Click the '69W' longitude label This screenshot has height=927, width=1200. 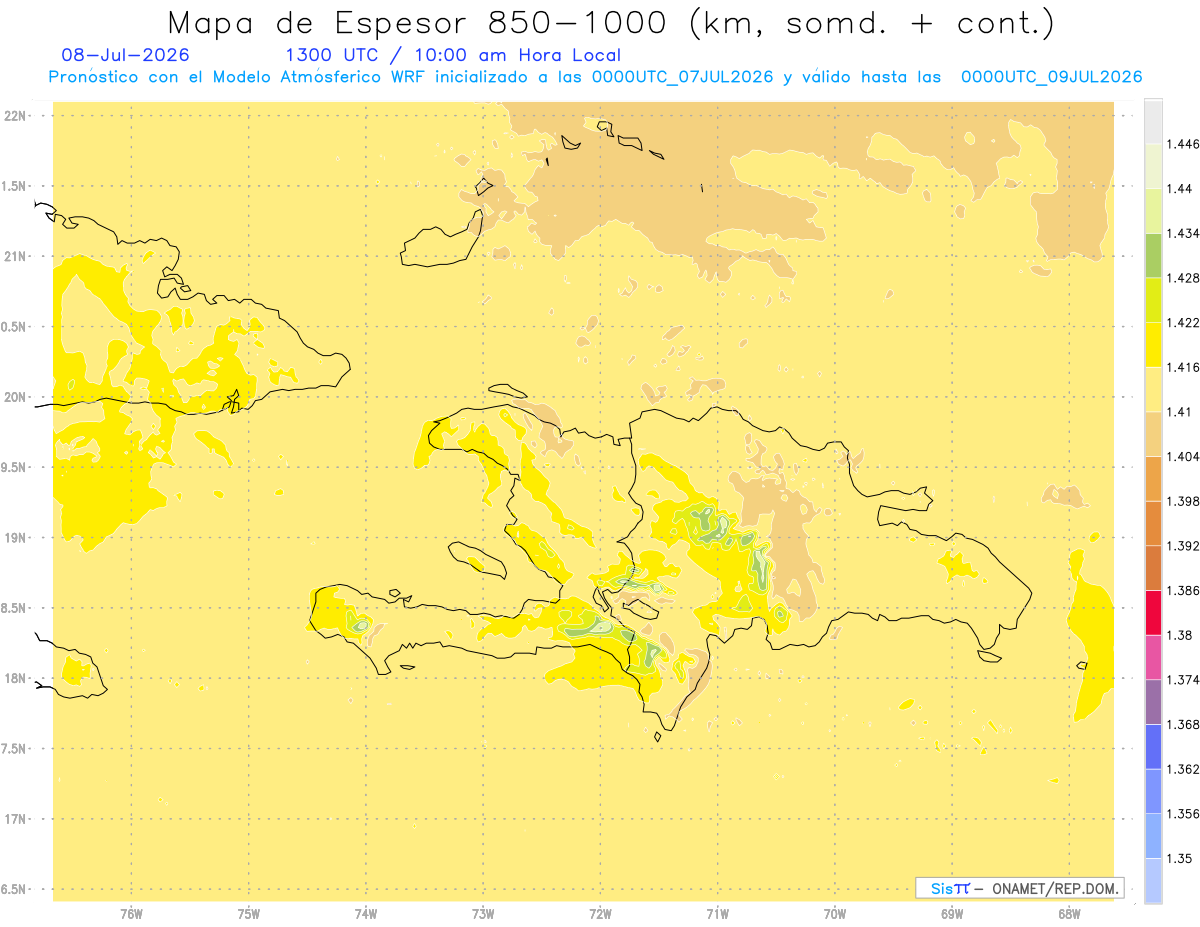click(952, 913)
